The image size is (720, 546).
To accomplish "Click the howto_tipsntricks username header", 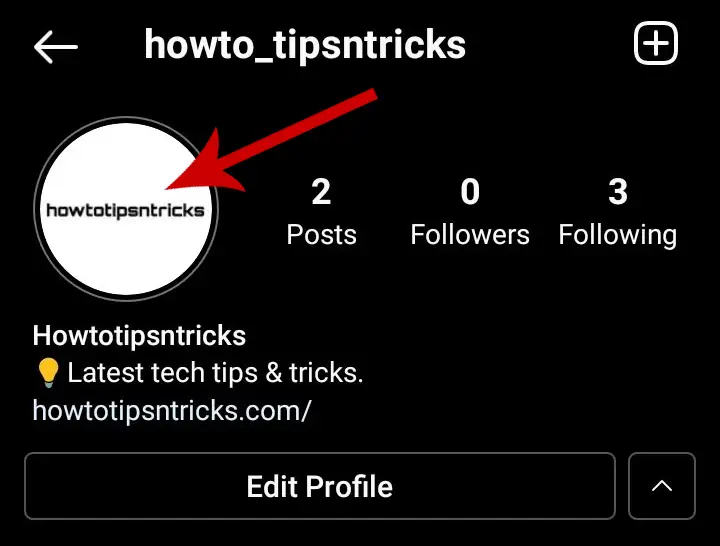I will pyautogui.click(x=305, y=45).
